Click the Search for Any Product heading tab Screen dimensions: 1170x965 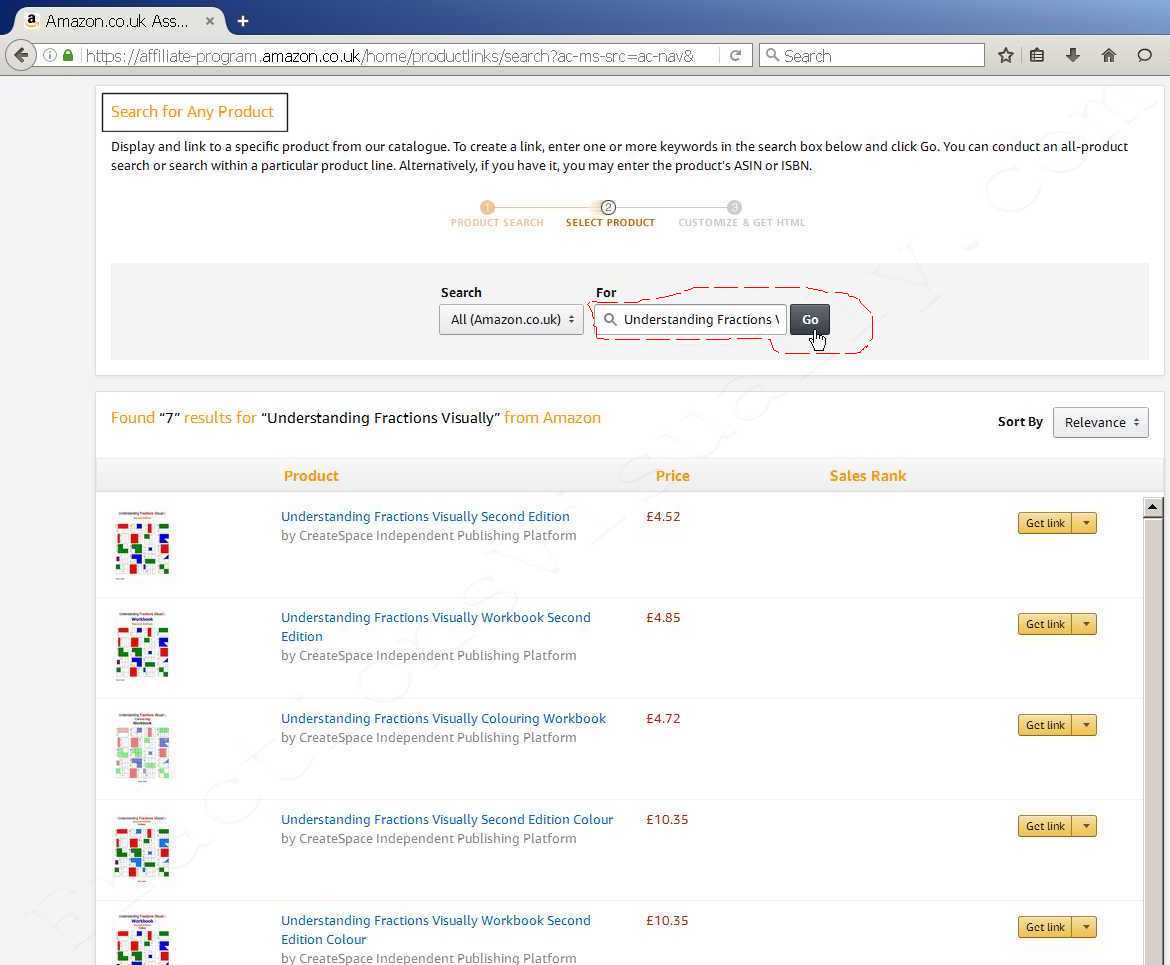coord(194,112)
